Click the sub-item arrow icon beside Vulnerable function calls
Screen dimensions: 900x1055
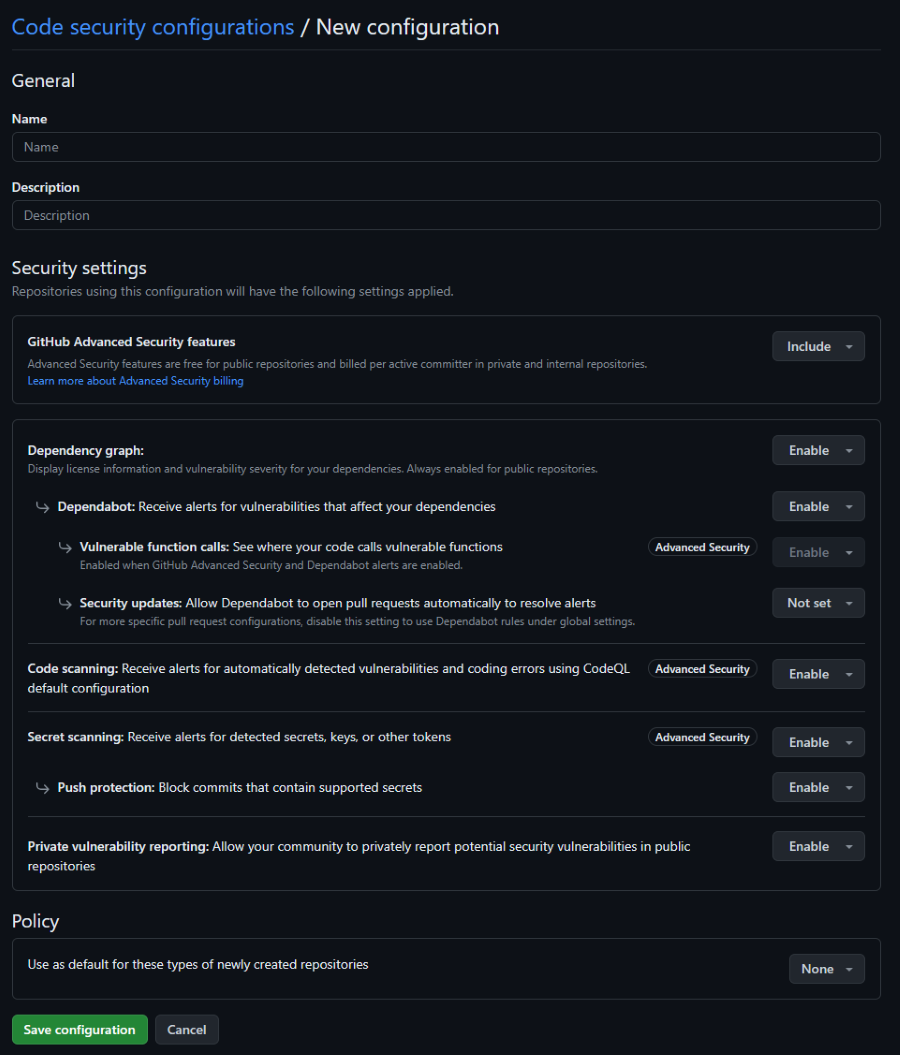65,548
